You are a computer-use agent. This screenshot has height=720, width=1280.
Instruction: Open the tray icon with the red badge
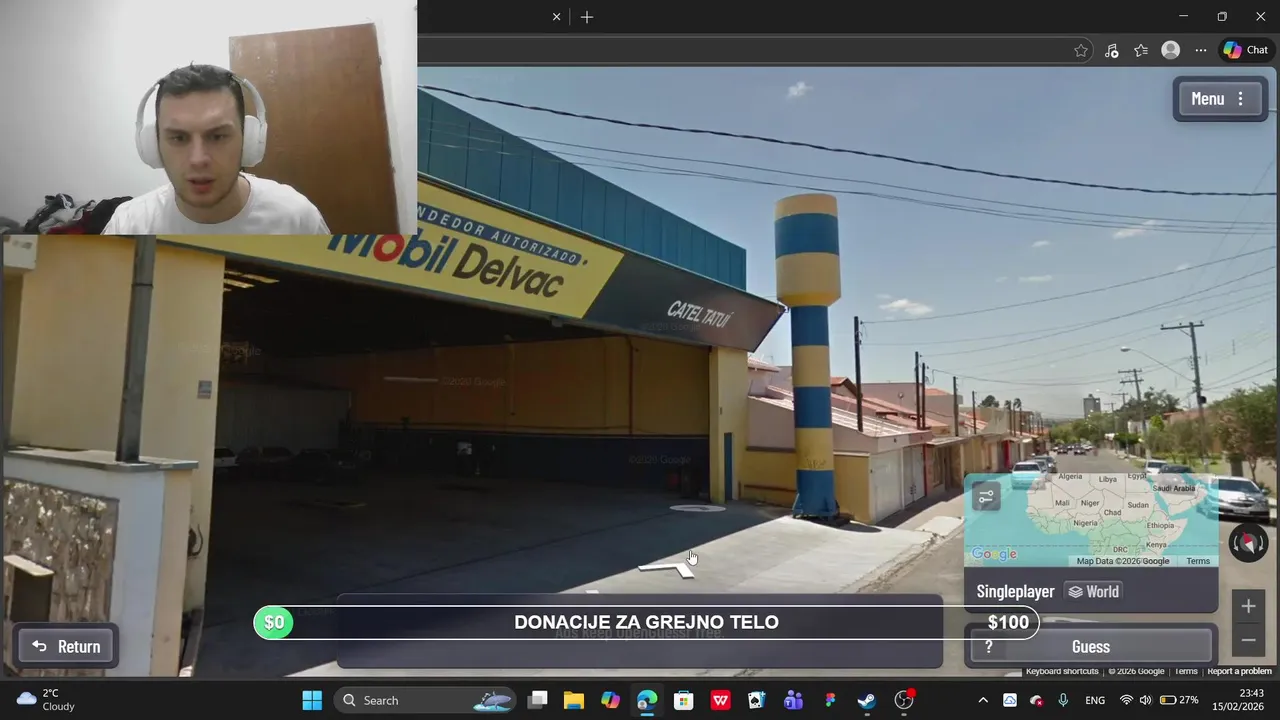[x=1037, y=700]
